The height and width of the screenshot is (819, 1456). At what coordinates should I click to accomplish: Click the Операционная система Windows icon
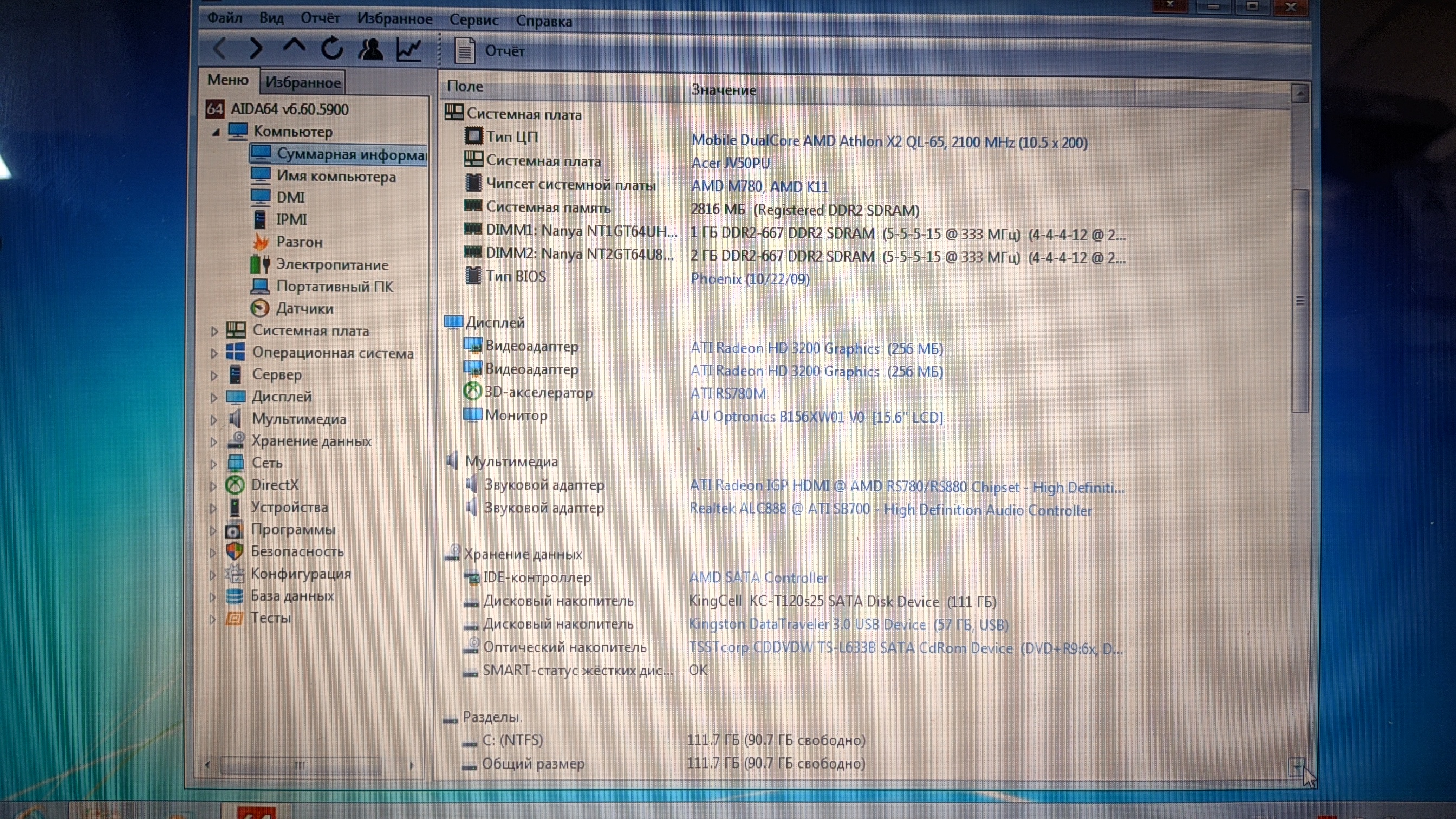pyautogui.click(x=236, y=352)
